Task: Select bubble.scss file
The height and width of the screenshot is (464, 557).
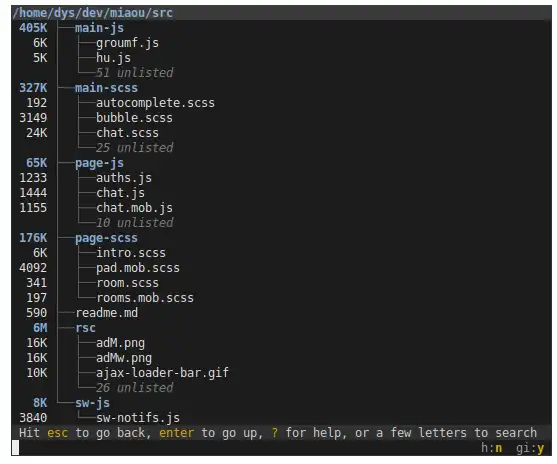Action: pos(134,118)
